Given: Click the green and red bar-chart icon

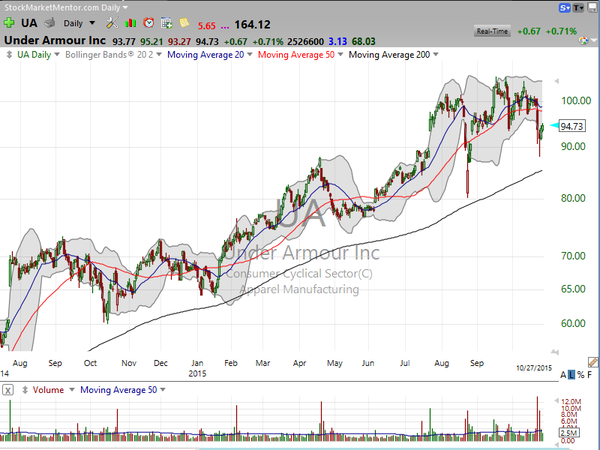Looking at the screenshot, I should coord(130,23).
